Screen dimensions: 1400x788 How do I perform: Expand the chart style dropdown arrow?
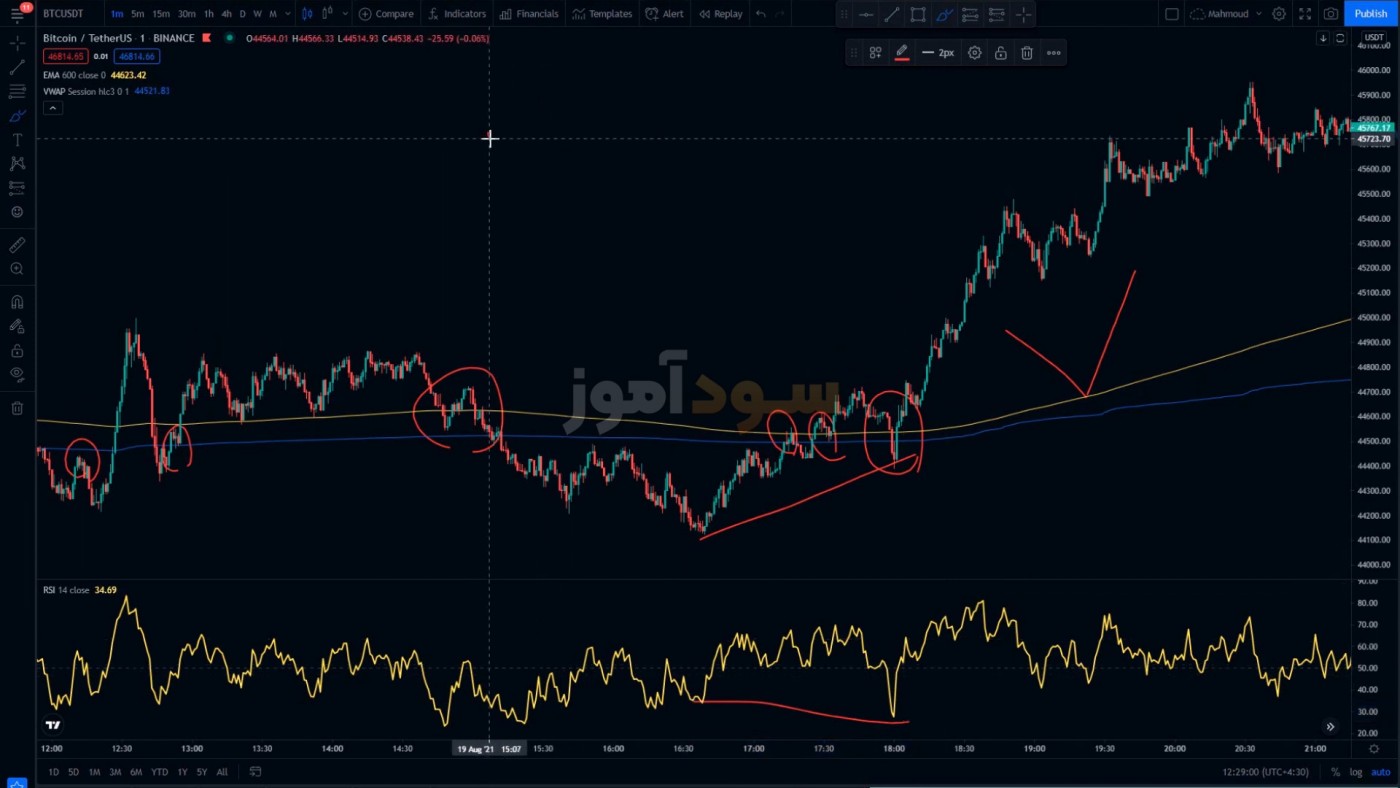tap(346, 14)
